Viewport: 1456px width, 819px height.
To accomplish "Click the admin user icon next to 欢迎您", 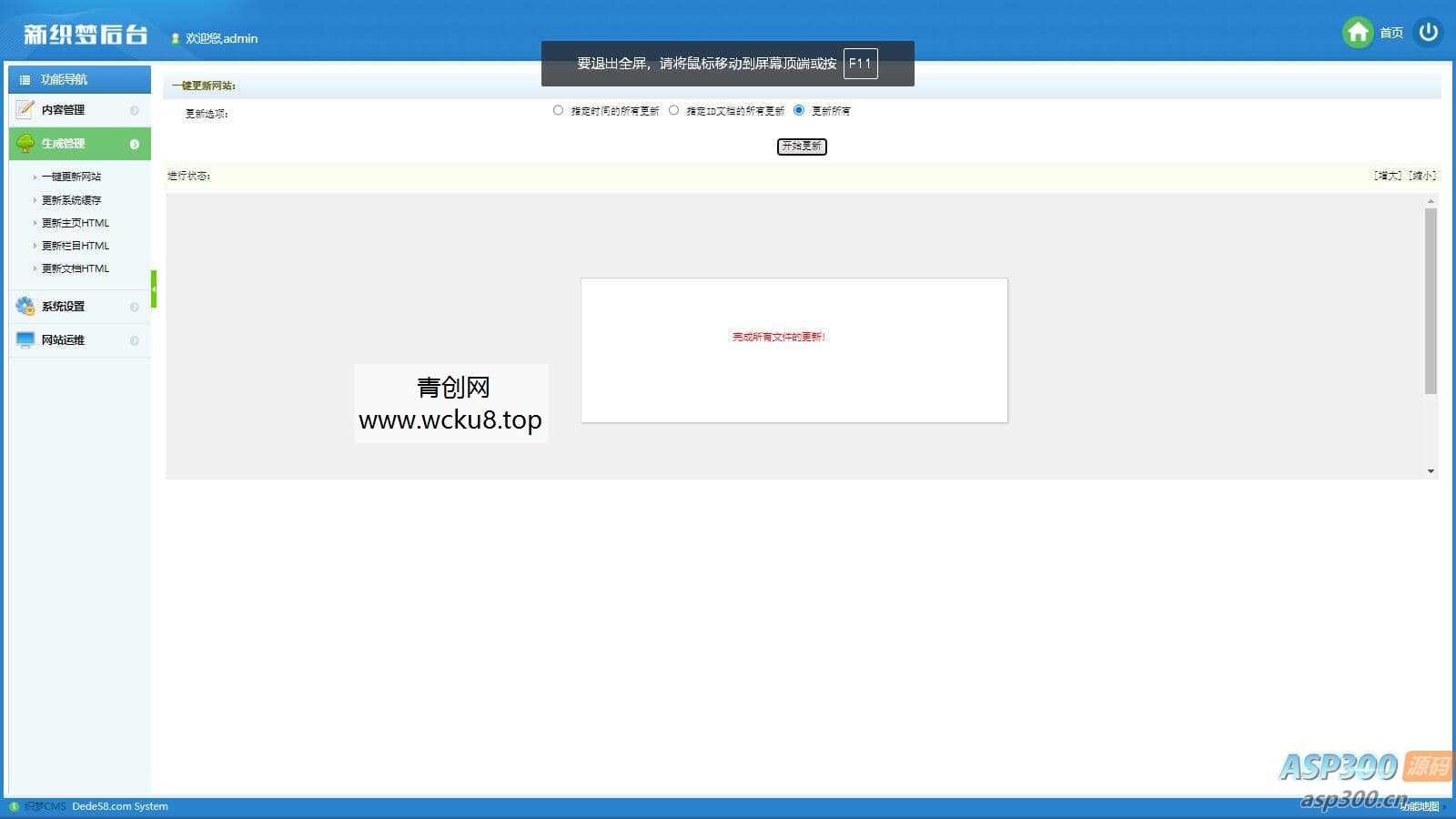I will click(174, 38).
